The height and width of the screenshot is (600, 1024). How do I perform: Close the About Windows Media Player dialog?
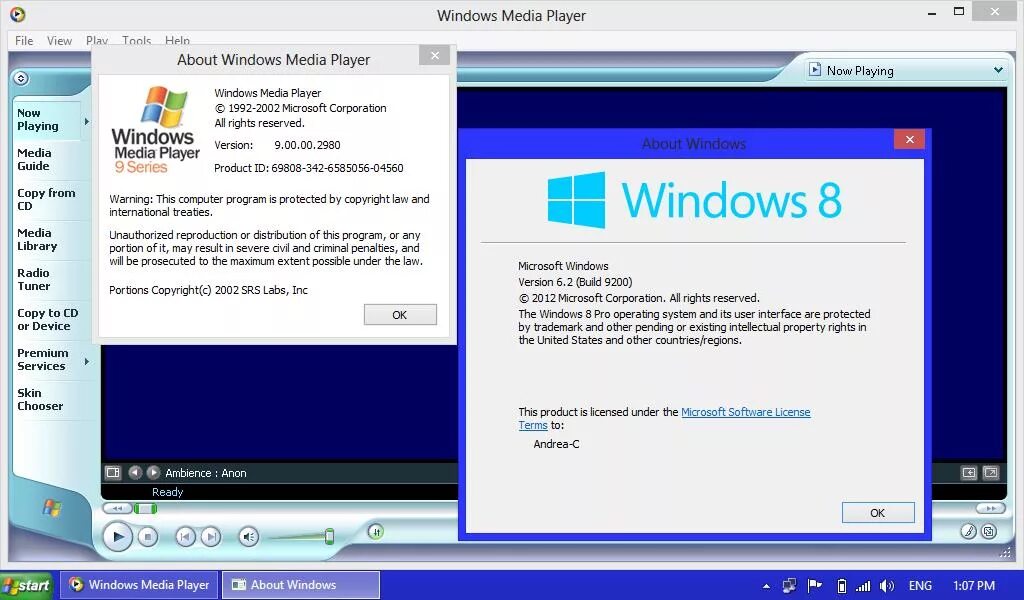pyautogui.click(x=435, y=55)
